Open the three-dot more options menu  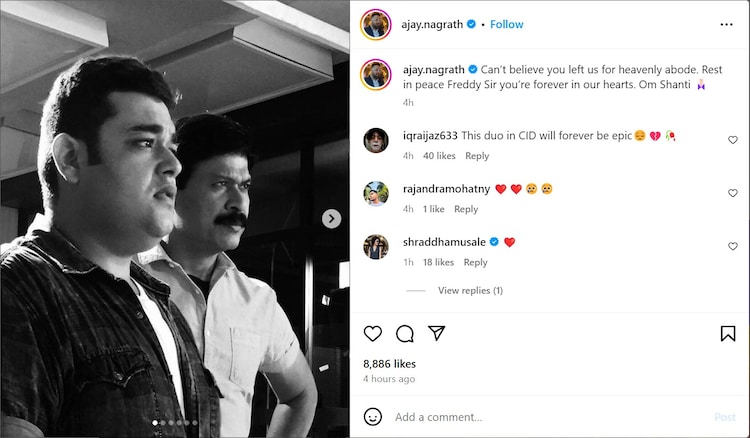(x=727, y=24)
